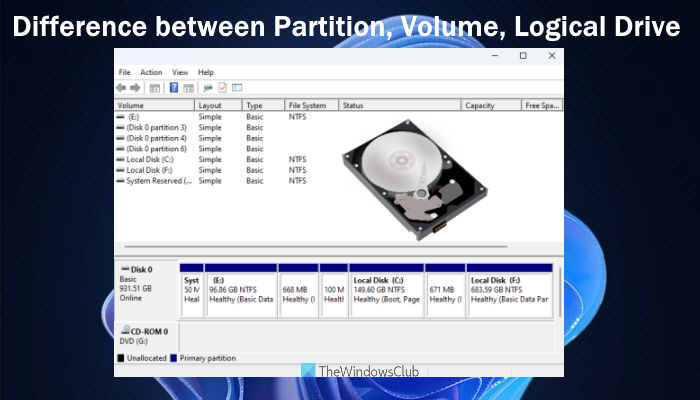Click the vertical scrollbar in disk pane

tap(560, 292)
